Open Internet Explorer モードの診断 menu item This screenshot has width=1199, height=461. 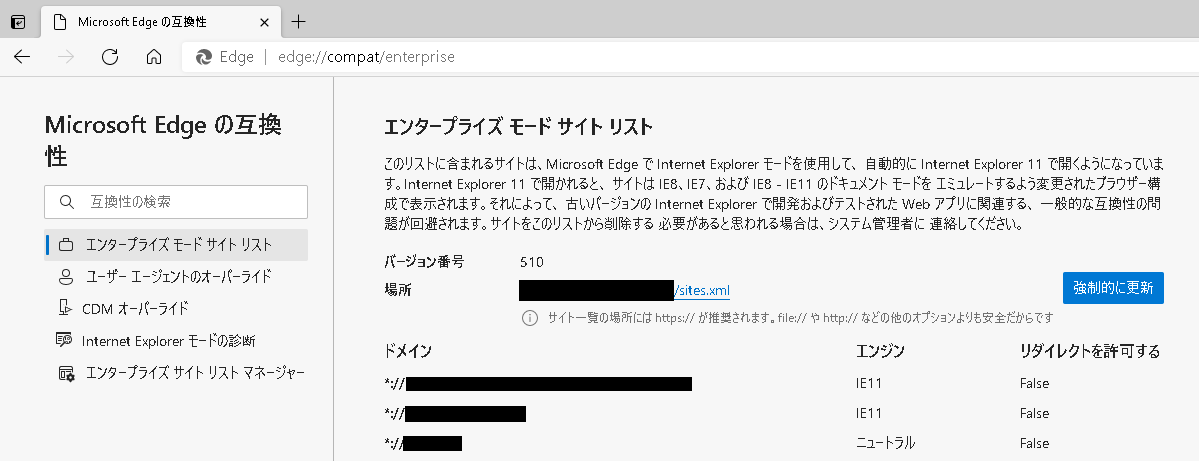pos(176,341)
